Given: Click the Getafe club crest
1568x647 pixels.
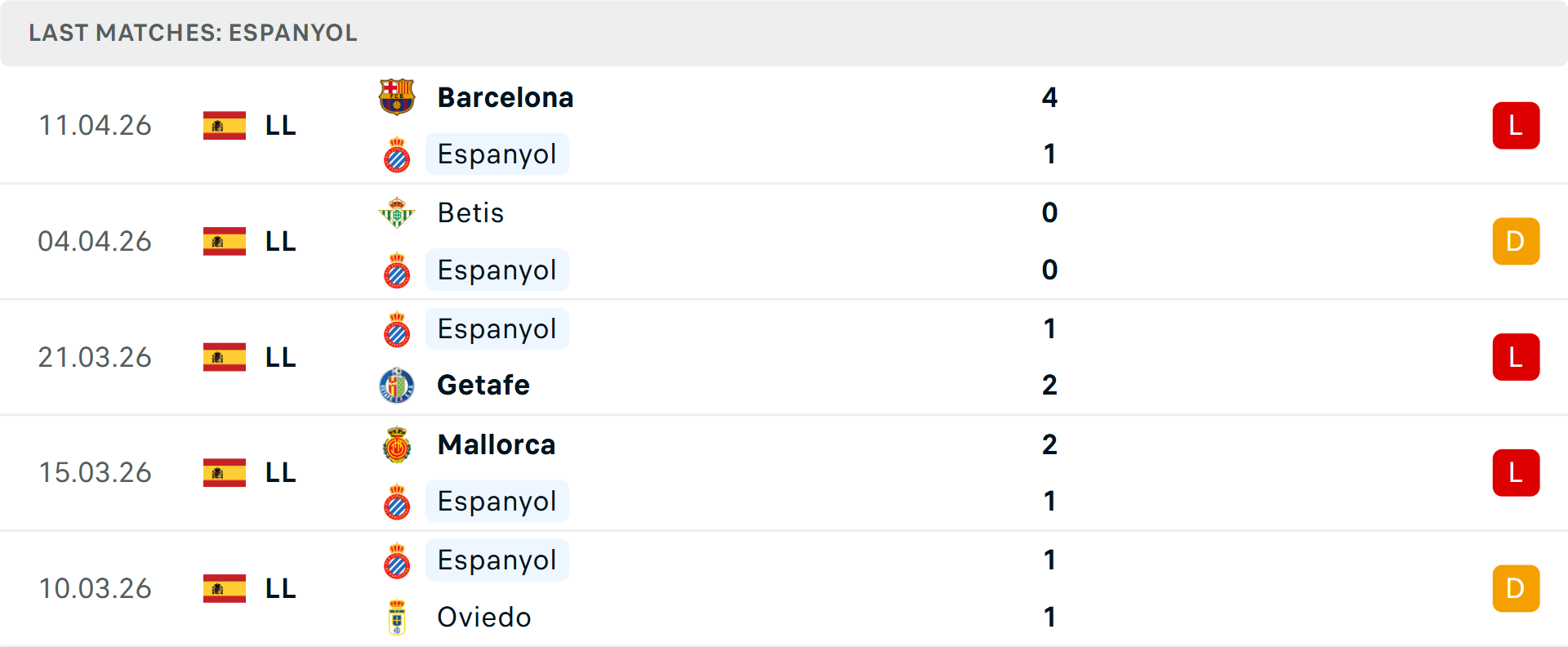Looking at the screenshot, I should click(397, 386).
